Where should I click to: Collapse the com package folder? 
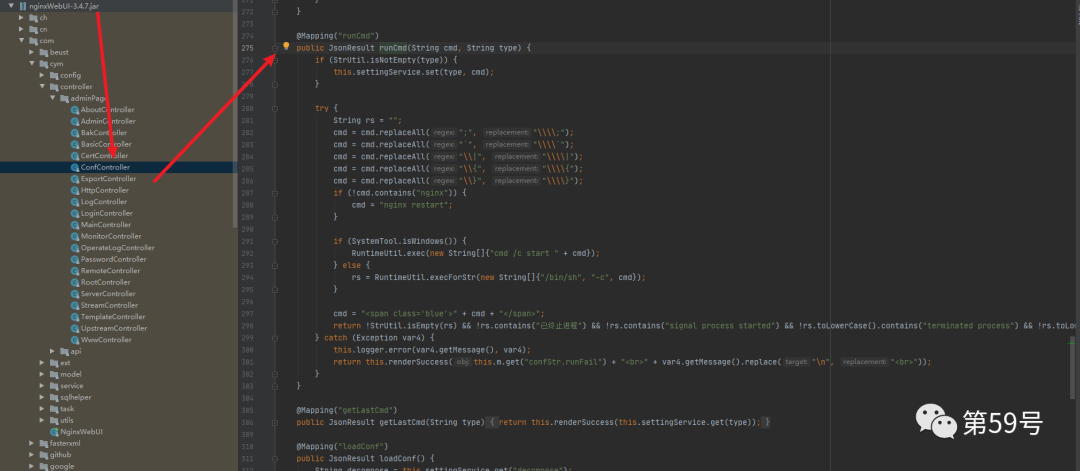coord(22,41)
